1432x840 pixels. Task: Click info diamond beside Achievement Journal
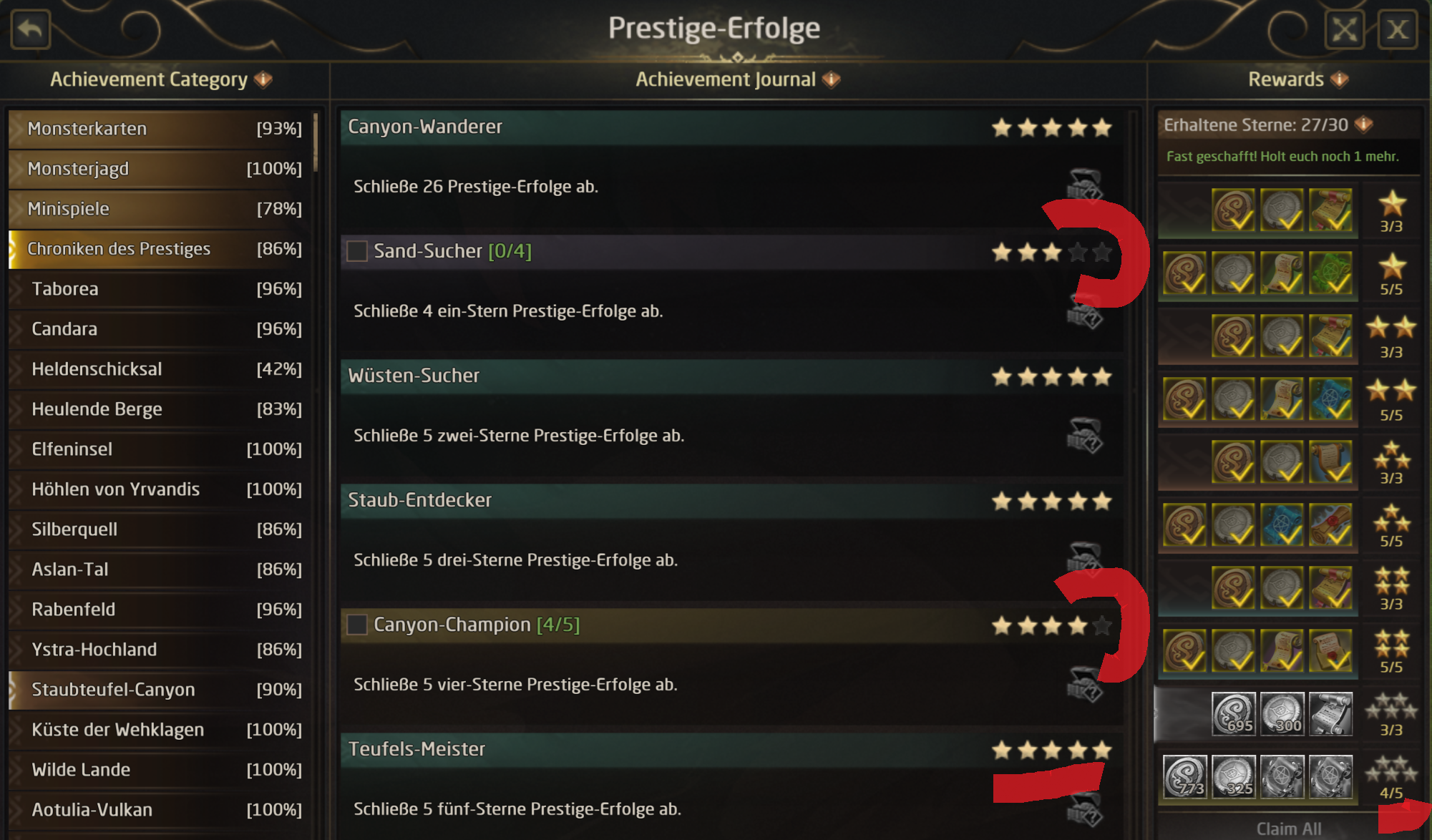[x=831, y=79]
